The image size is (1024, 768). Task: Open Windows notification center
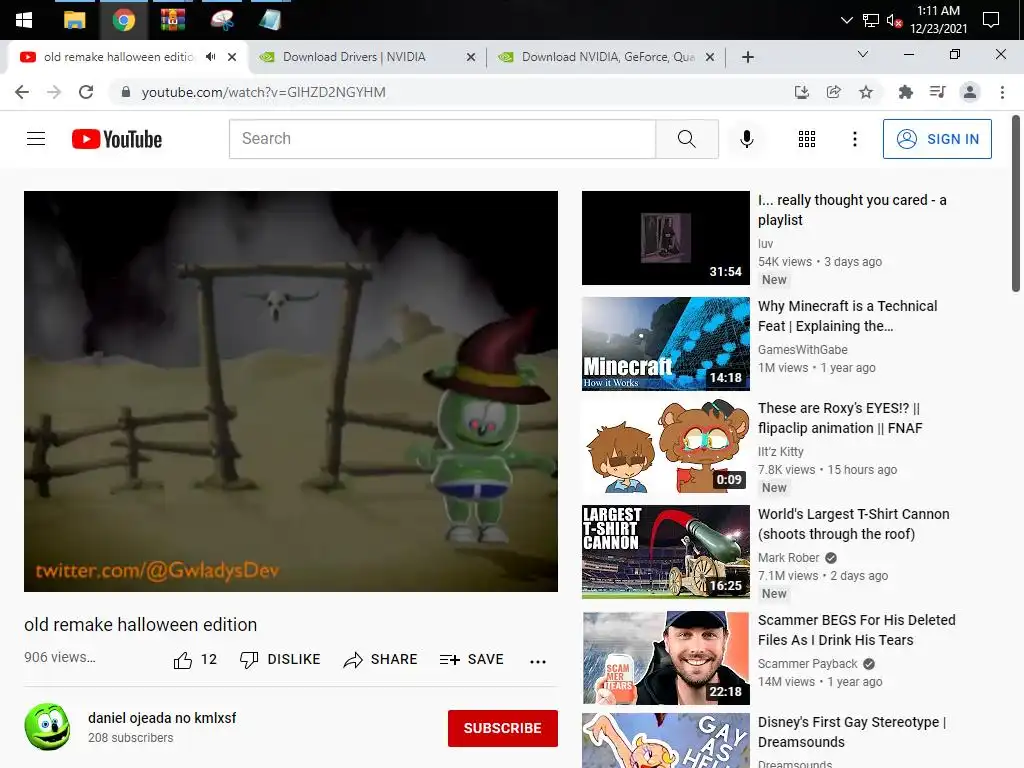coord(991,20)
